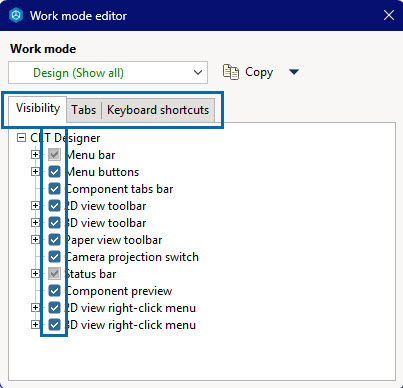Select the Component tabs bar row

[x=119, y=189]
